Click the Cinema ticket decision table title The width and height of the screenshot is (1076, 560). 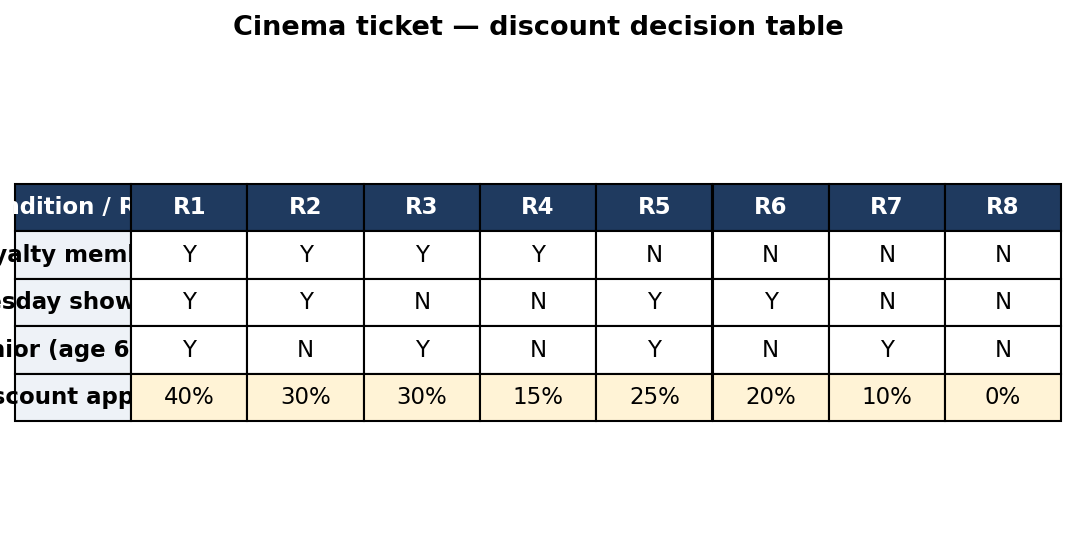click(538, 27)
